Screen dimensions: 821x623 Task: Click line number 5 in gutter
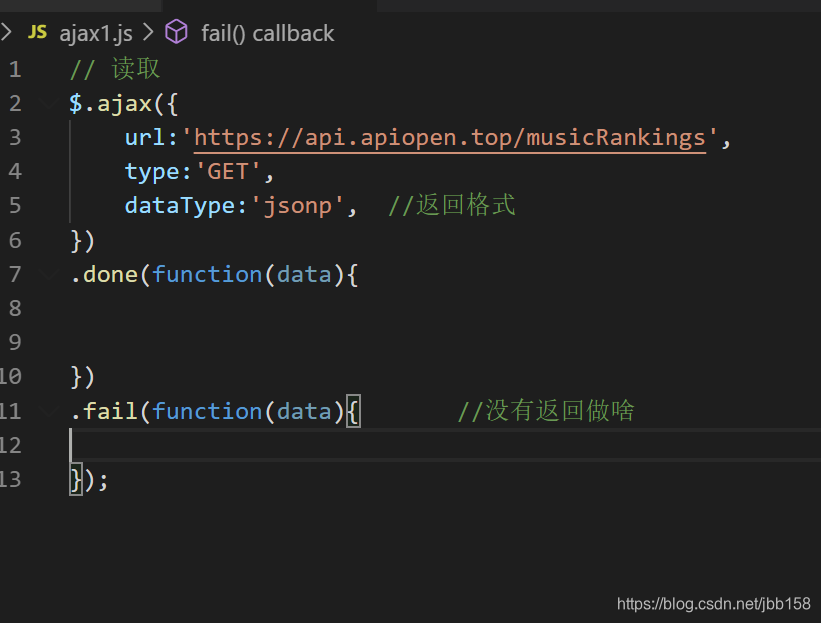pyautogui.click(x=15, y=205)
